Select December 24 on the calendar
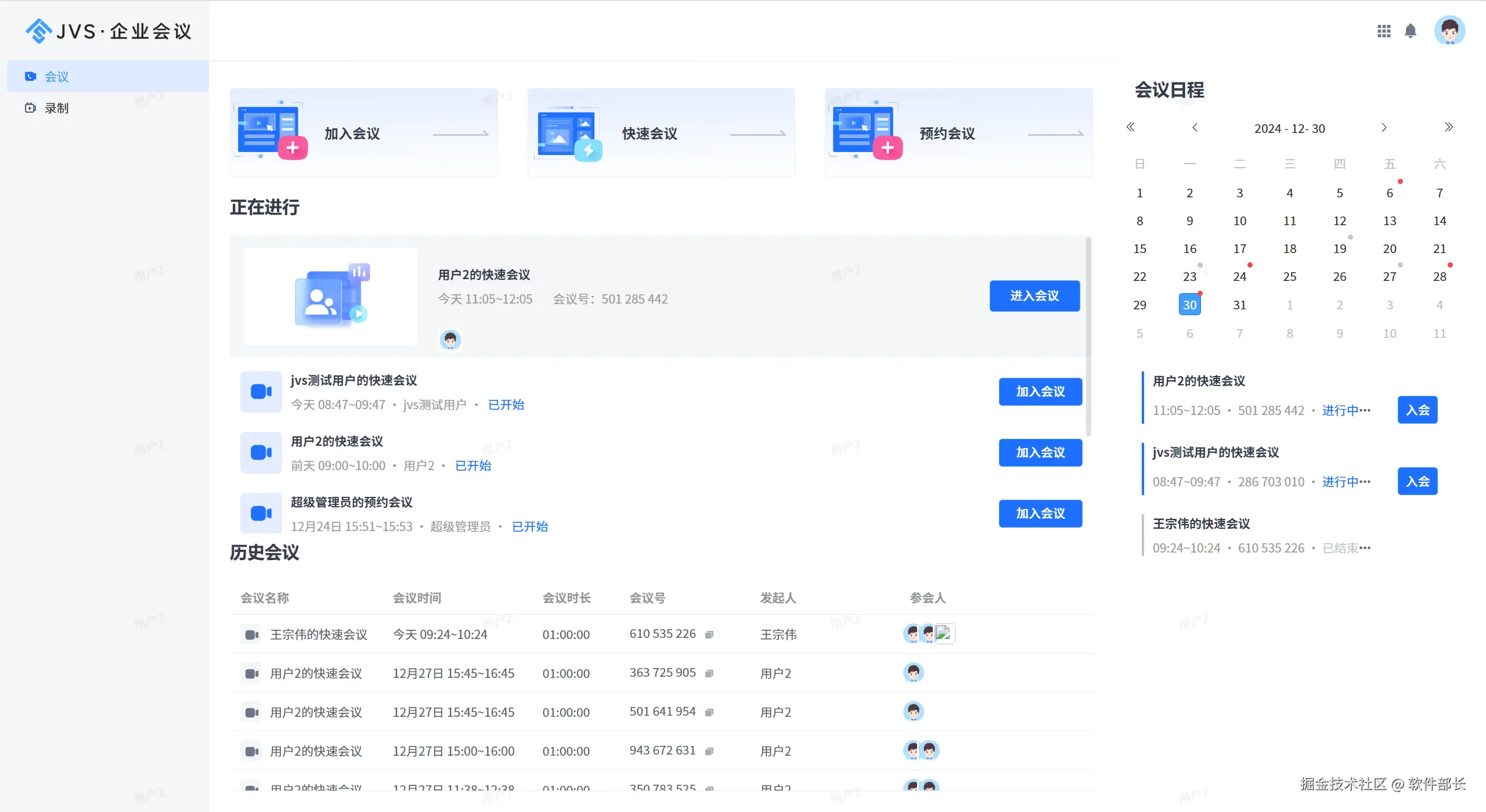Image resolution: width=1486 pixels, height=812 pixels. pyautogui.click(x=1239, y=277)
